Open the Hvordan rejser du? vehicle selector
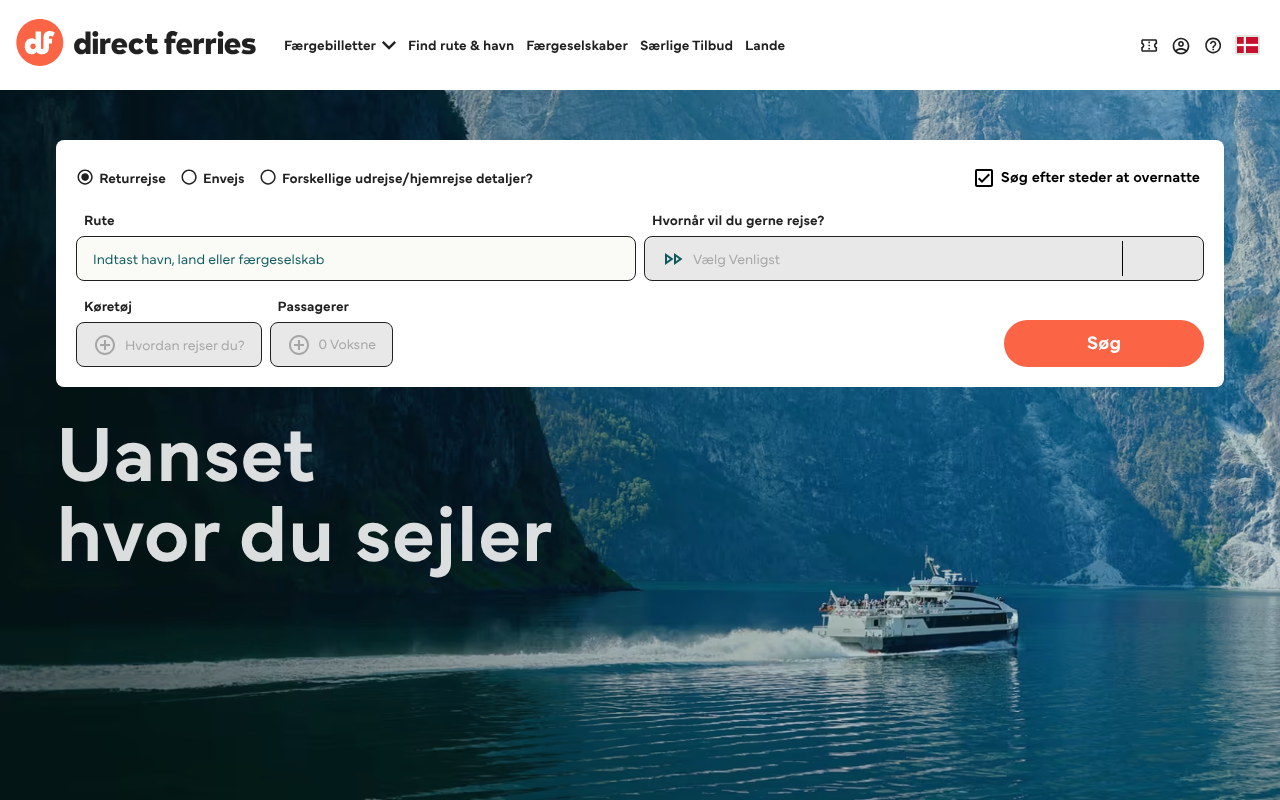Screen dimensions: 1280x800 [x=169, y=345]
